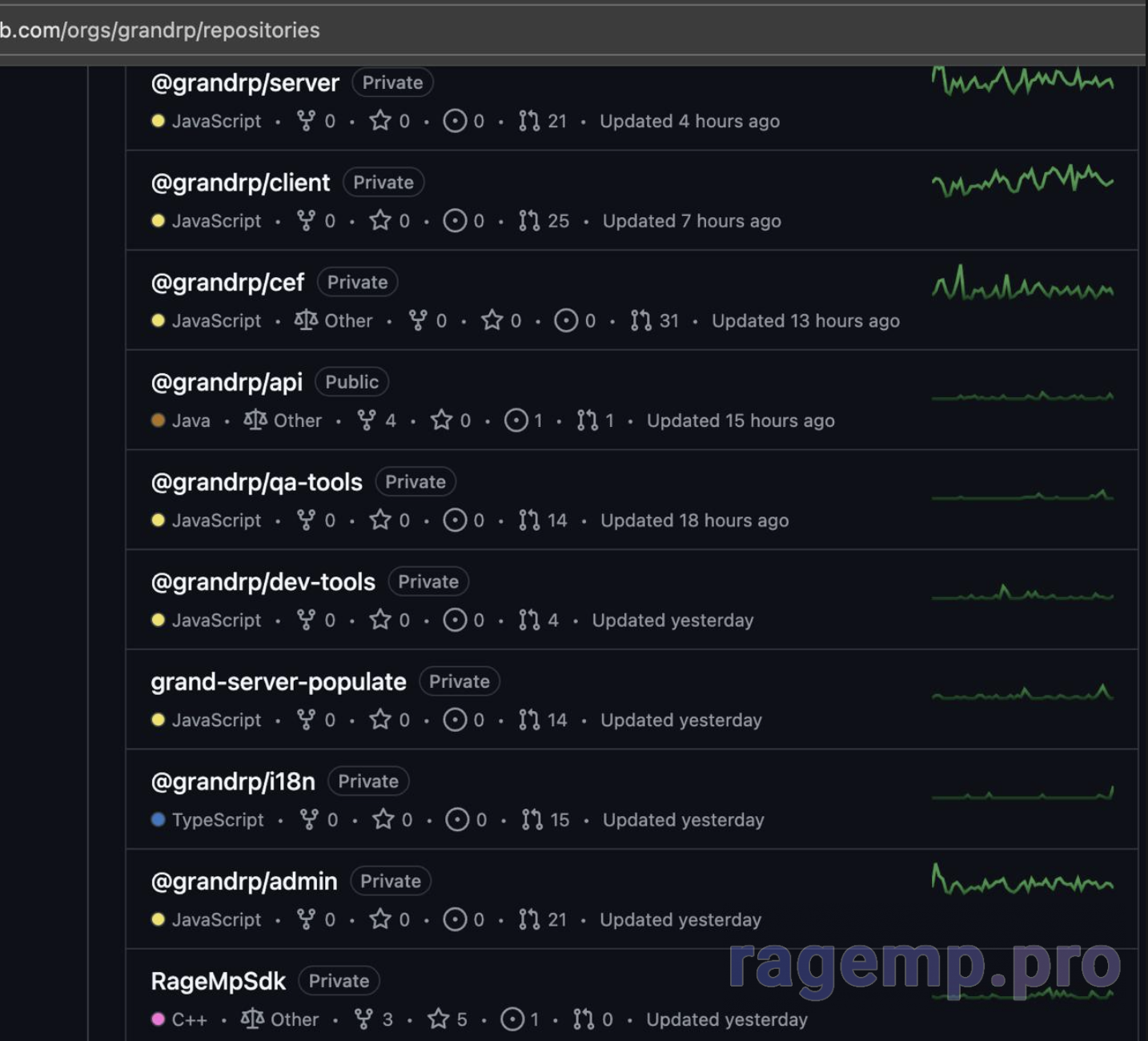The image size is (1148, 1041).
Task: Click the pull requests icon in @grandrp/api row
Action: (588, 420)
